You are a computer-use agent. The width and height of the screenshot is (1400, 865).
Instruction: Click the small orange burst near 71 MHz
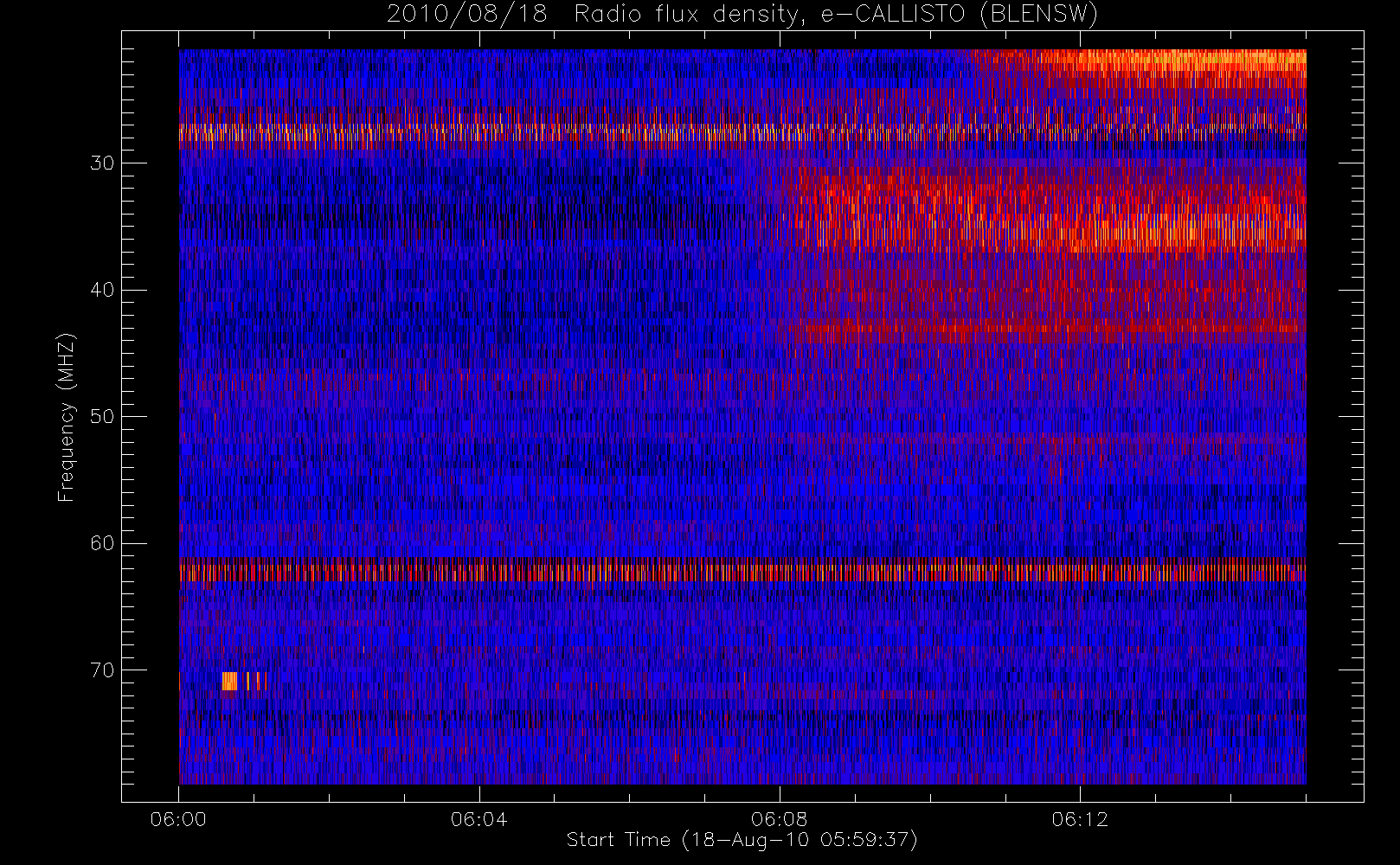pos(230,681)
